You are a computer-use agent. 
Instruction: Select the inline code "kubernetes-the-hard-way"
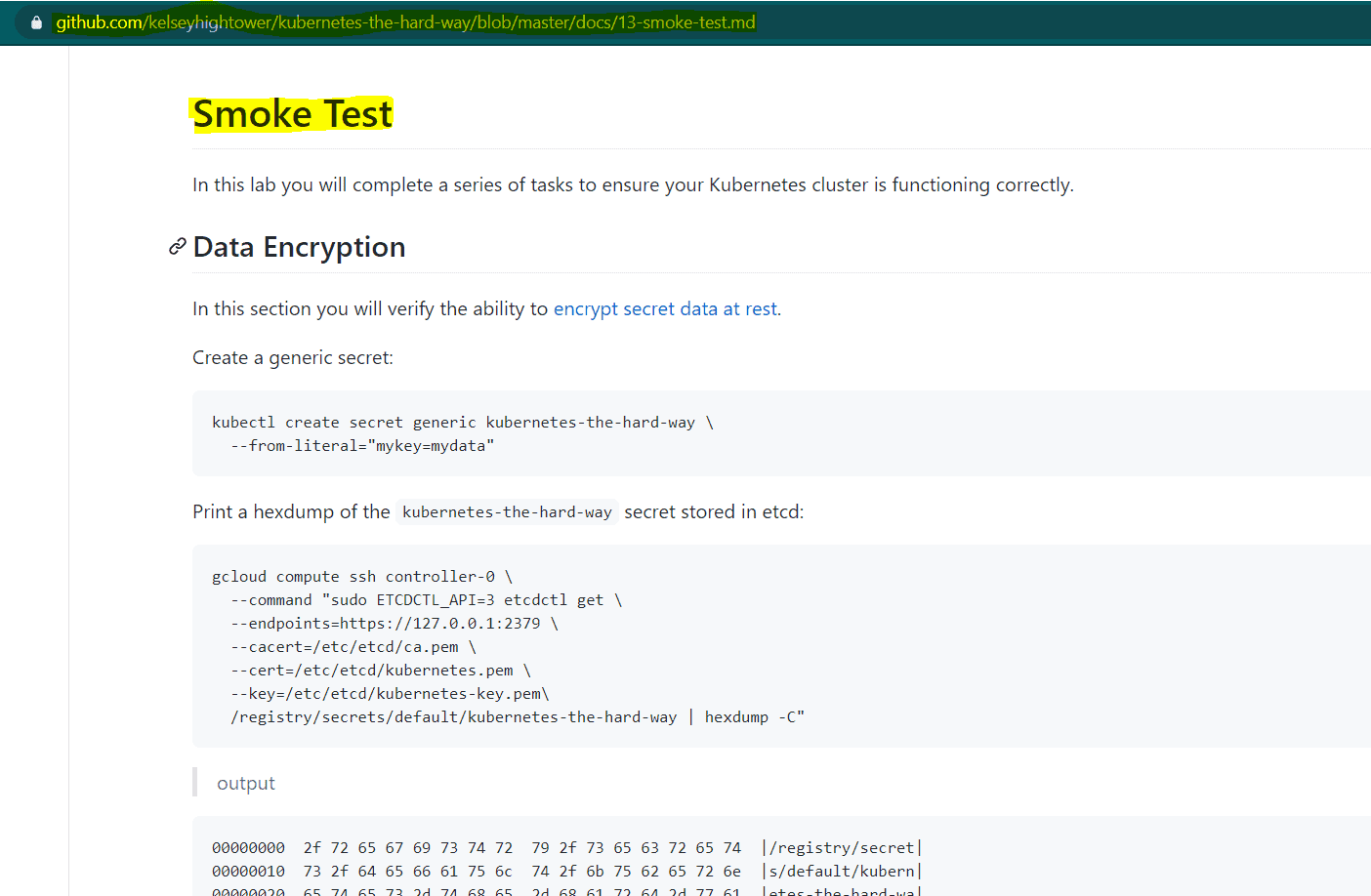pyautogui.click(x=506, y=510)
